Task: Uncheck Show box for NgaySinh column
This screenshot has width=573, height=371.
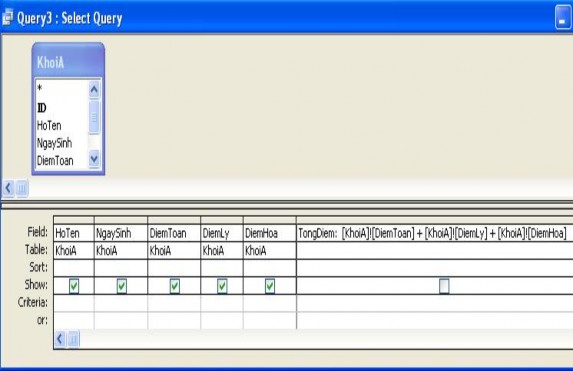Action: pos(122,286)
